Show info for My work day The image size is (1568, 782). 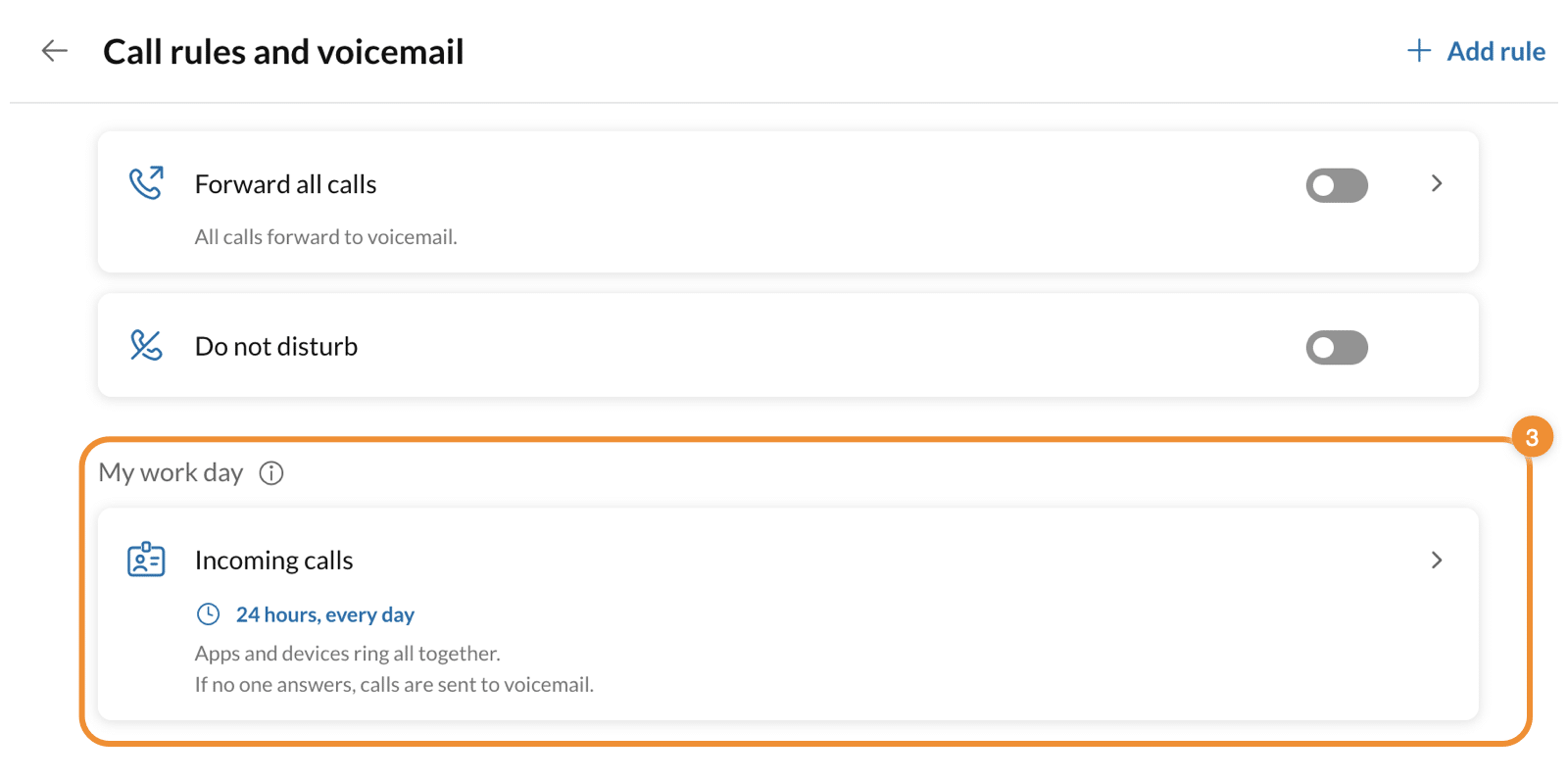click(x=271, y=473)
